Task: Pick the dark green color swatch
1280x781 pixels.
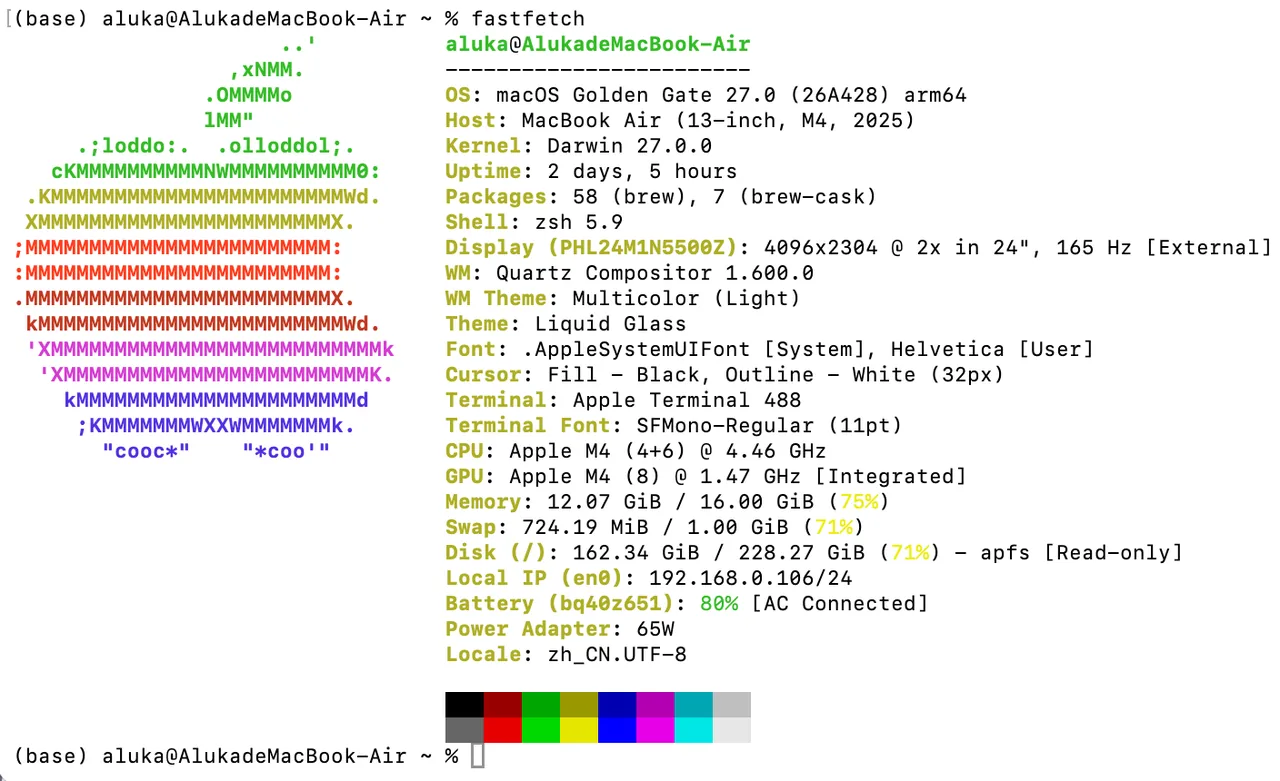Action: click(541, 704)
